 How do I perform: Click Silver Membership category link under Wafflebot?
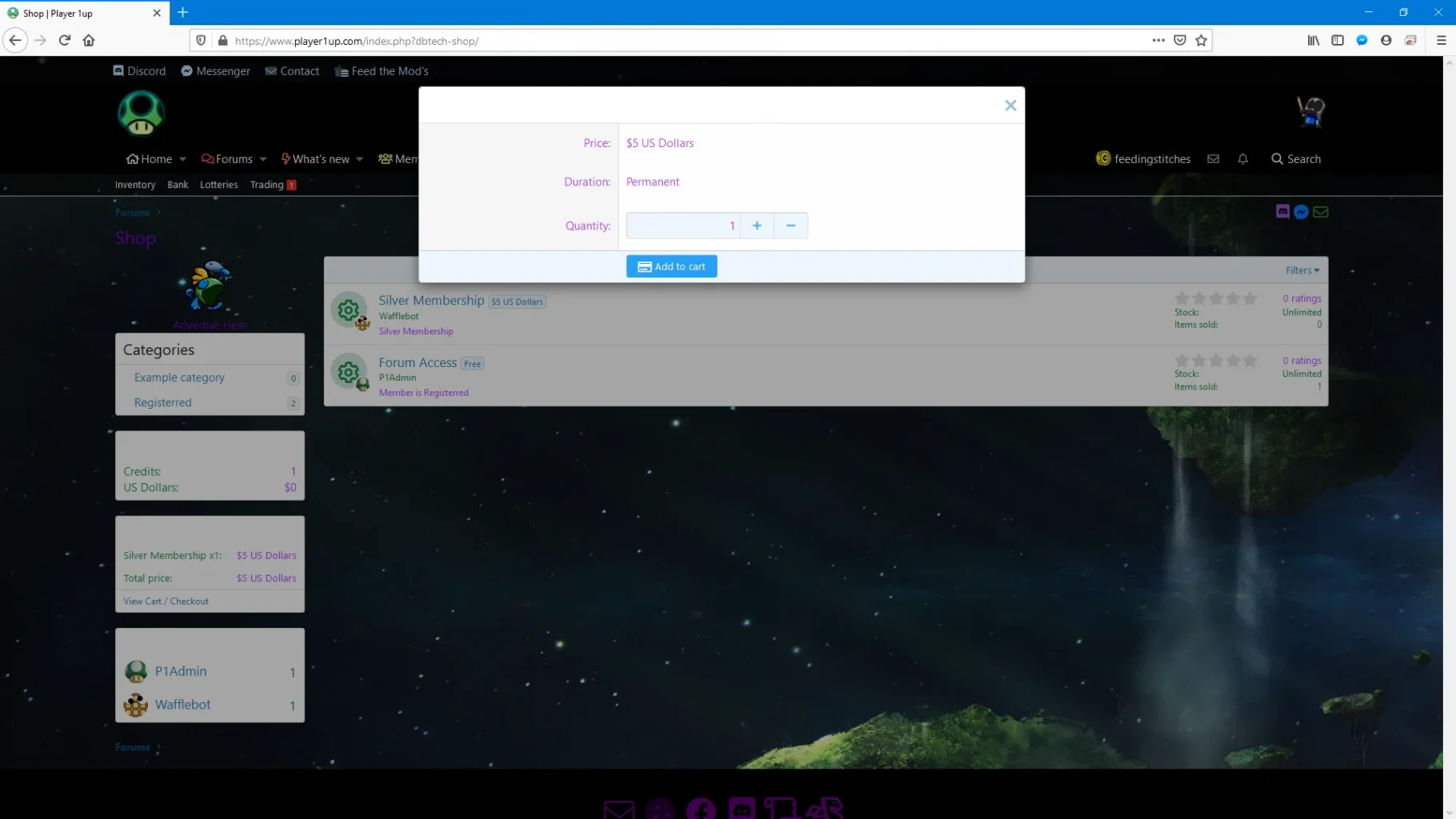(x=416, y=331)
